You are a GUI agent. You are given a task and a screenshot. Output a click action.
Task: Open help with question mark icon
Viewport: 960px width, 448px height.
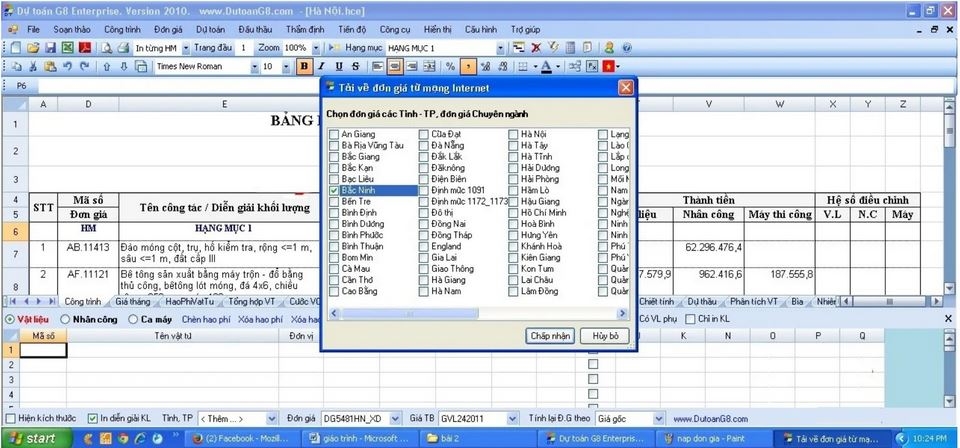(626, 48)
